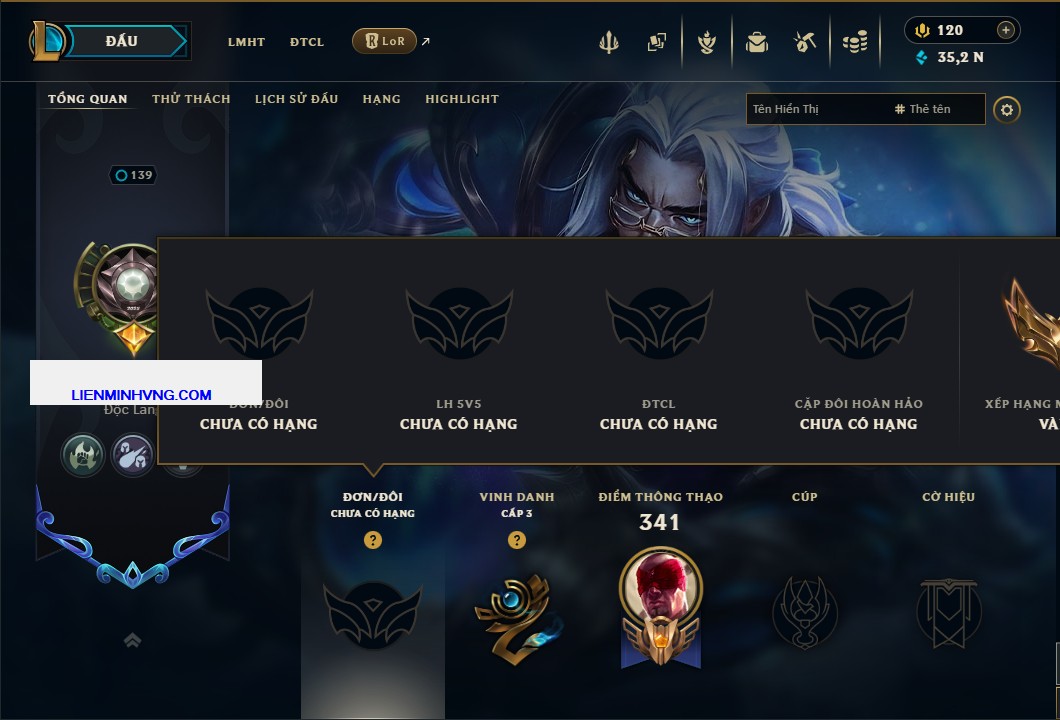Screen dimensions: 1060x720
Task: Open the Collection cards icon
Action: click(656, 42)
